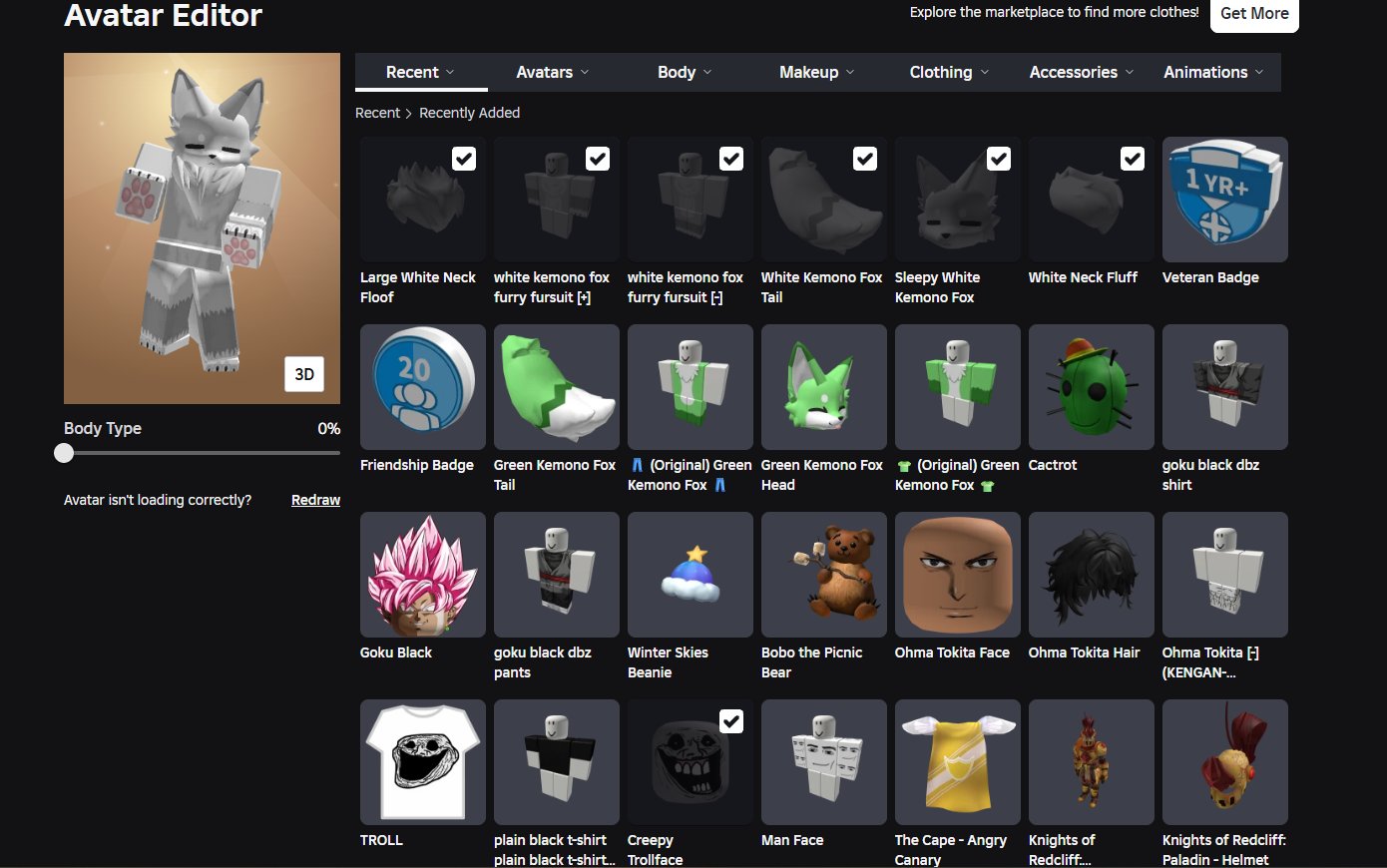1387x868 pixels.
Task: Click the Cactrot item name label
Action: (x=1053, y=465)
